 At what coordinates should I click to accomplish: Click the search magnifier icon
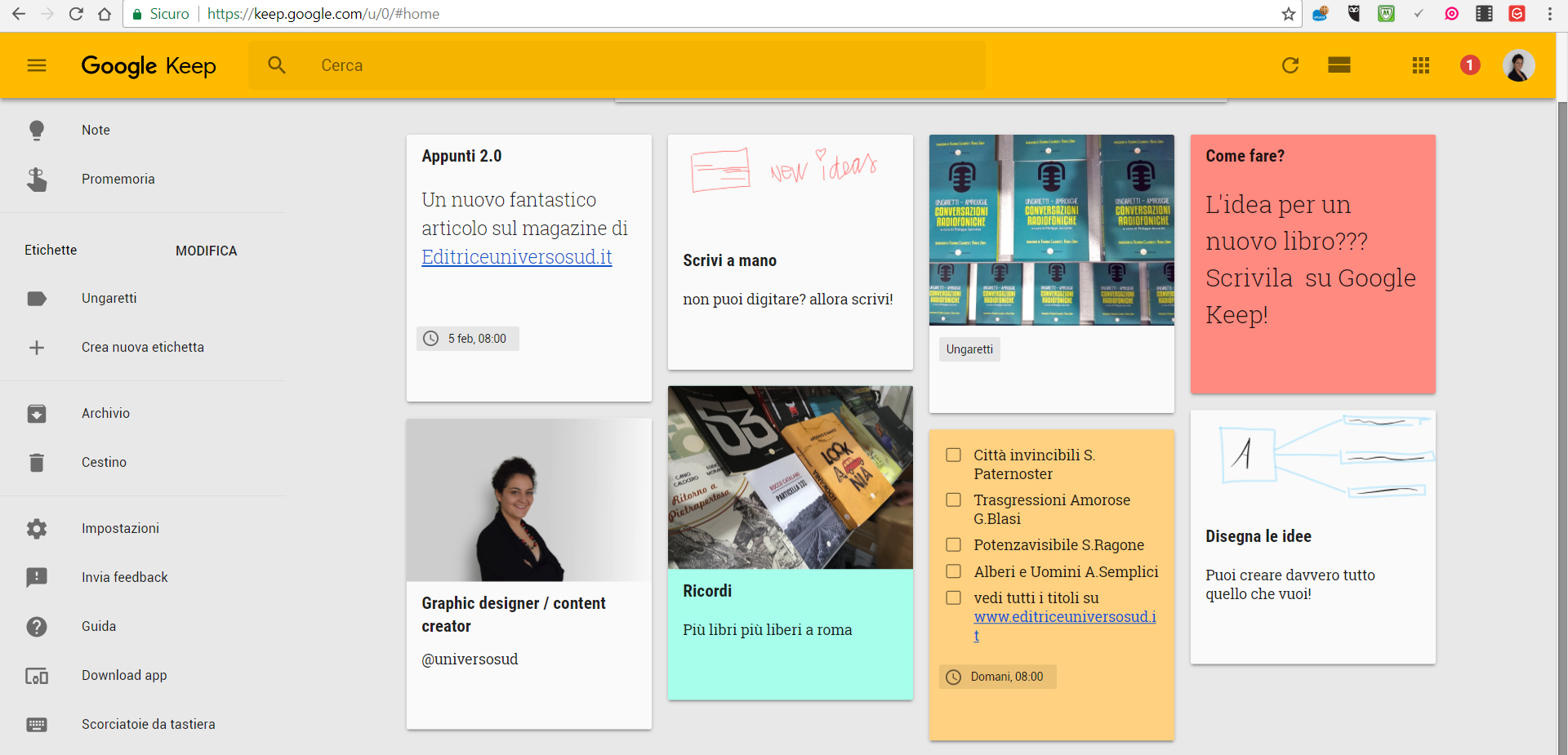pos(277,65)
